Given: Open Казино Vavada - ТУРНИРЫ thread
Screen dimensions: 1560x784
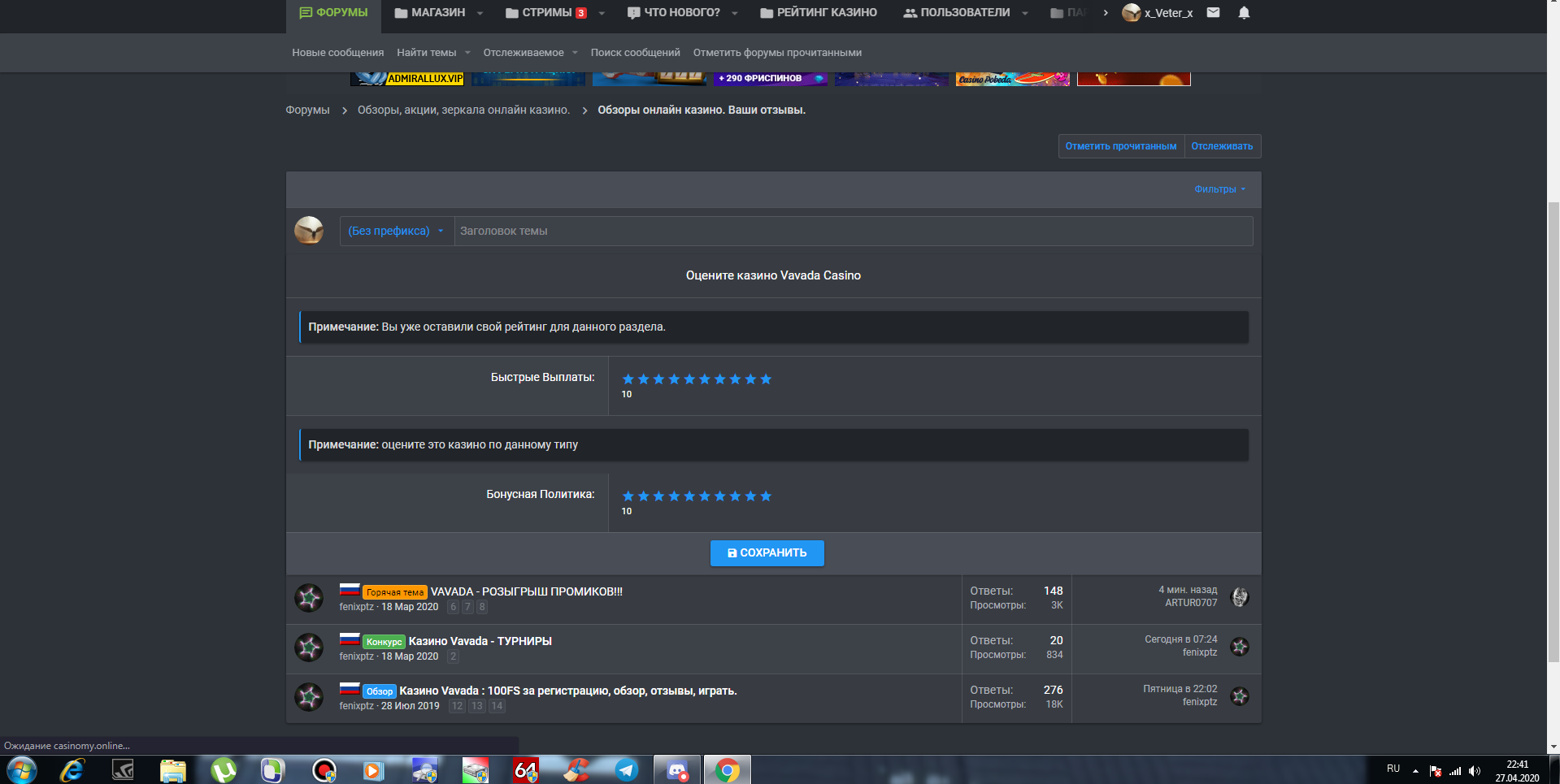Looking at the screenshot, I should pos(480,641).
